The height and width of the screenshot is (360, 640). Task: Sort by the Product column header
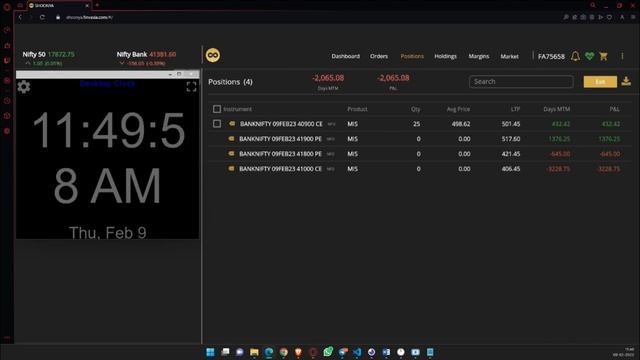(357, 109)
